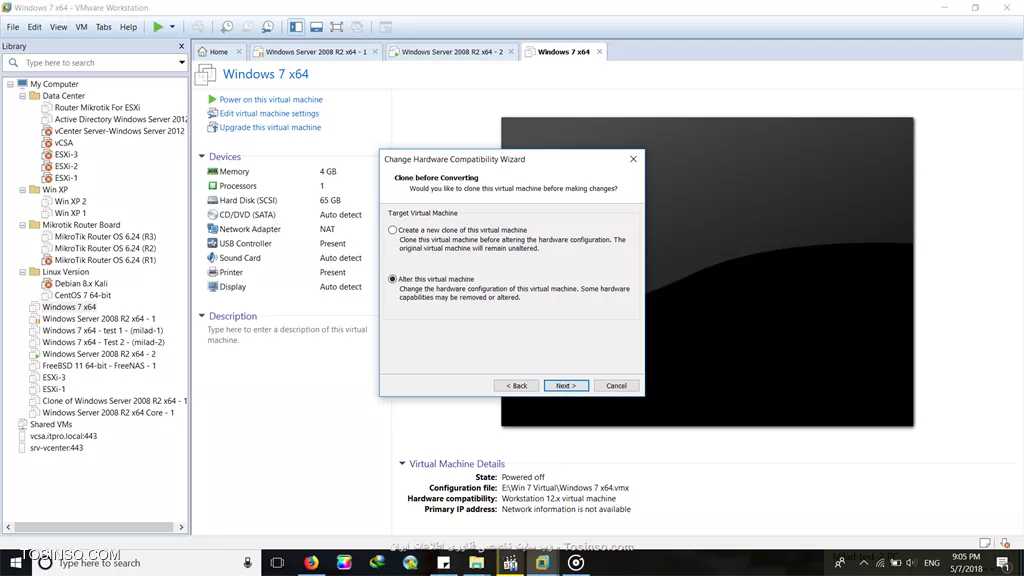Image resolution: width=1024 pixels, height=576 pixels.
Task: Collapse the Mikrotik Router Board folder
Action: pyautogui.click(x=23, y=225)
